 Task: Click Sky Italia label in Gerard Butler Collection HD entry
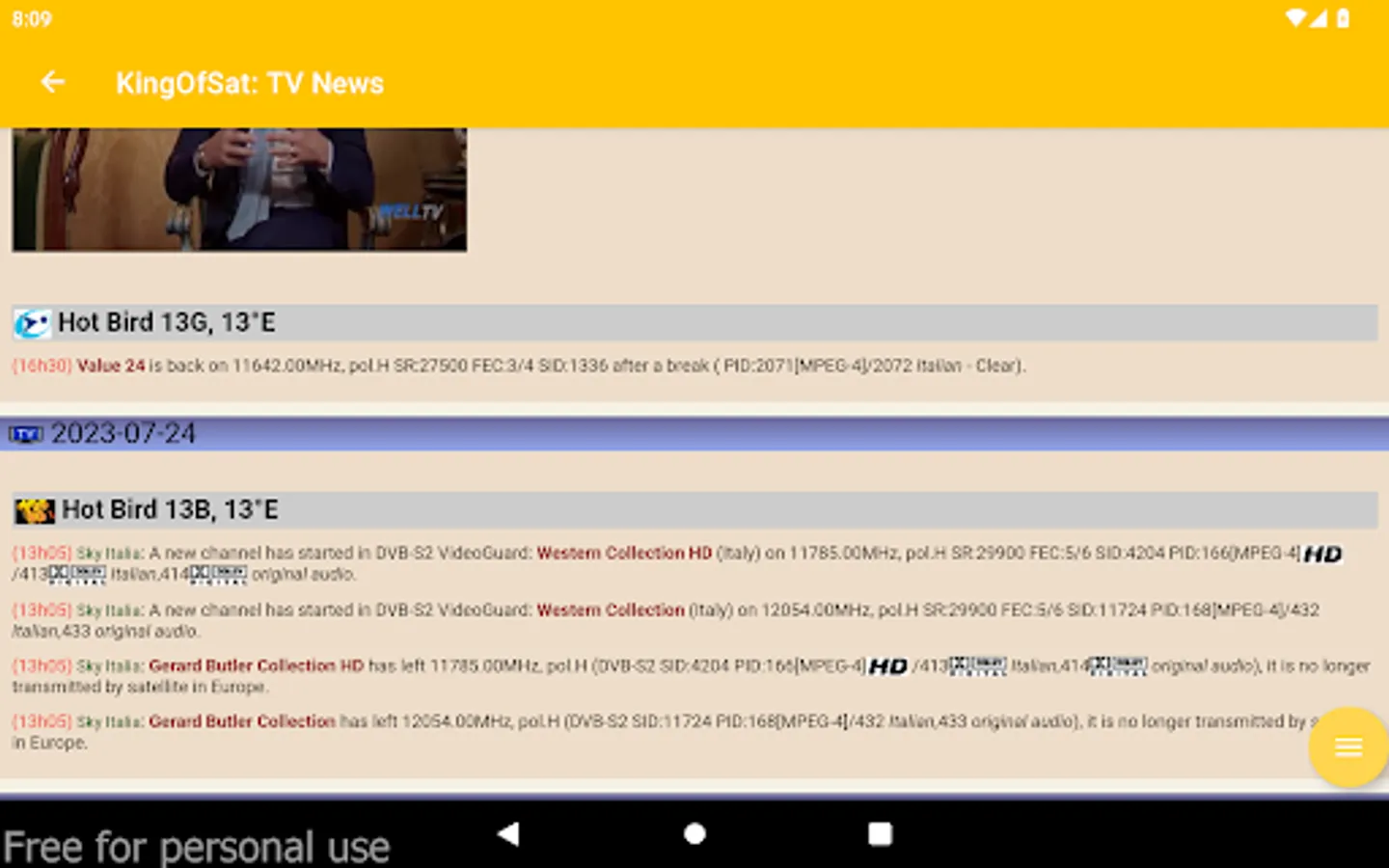pos(111,665)
